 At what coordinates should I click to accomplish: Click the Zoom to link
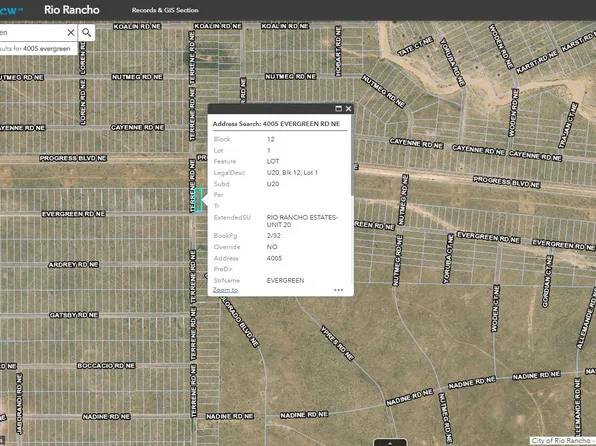(x=225, y=290)
